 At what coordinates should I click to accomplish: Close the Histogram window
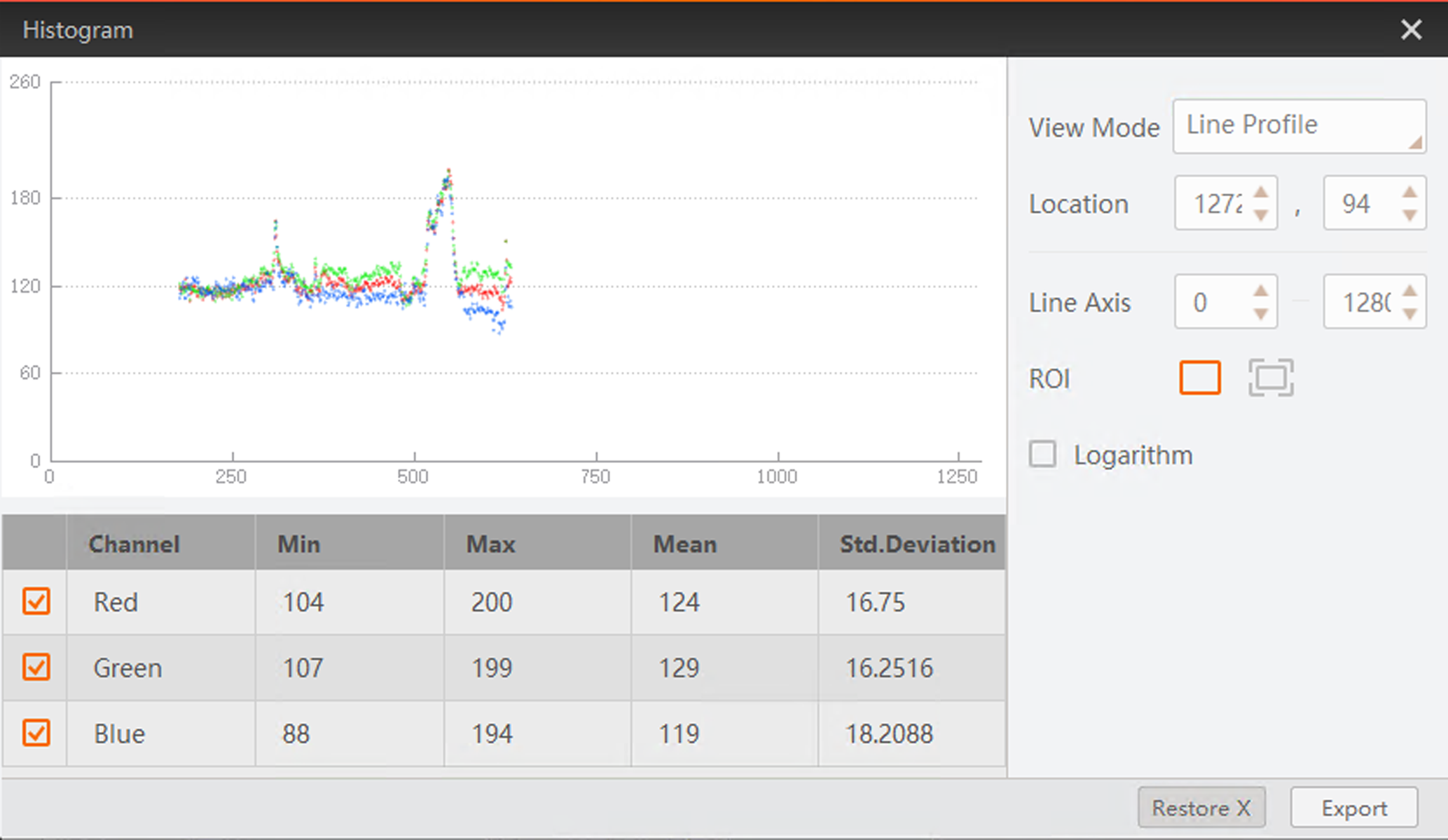click(1411, 29)
